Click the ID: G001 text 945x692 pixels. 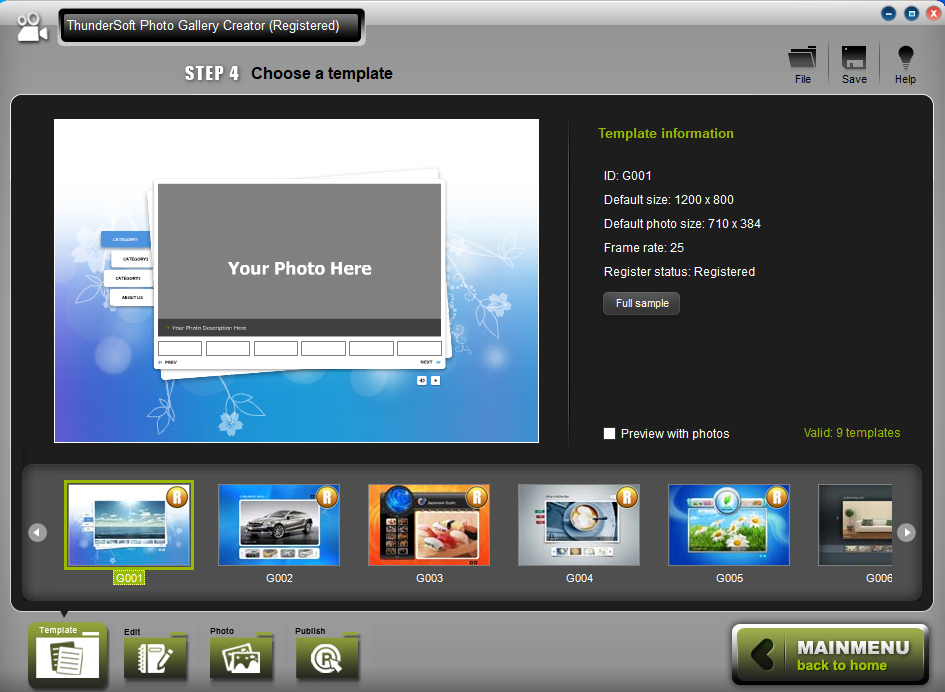pos(627,176)
